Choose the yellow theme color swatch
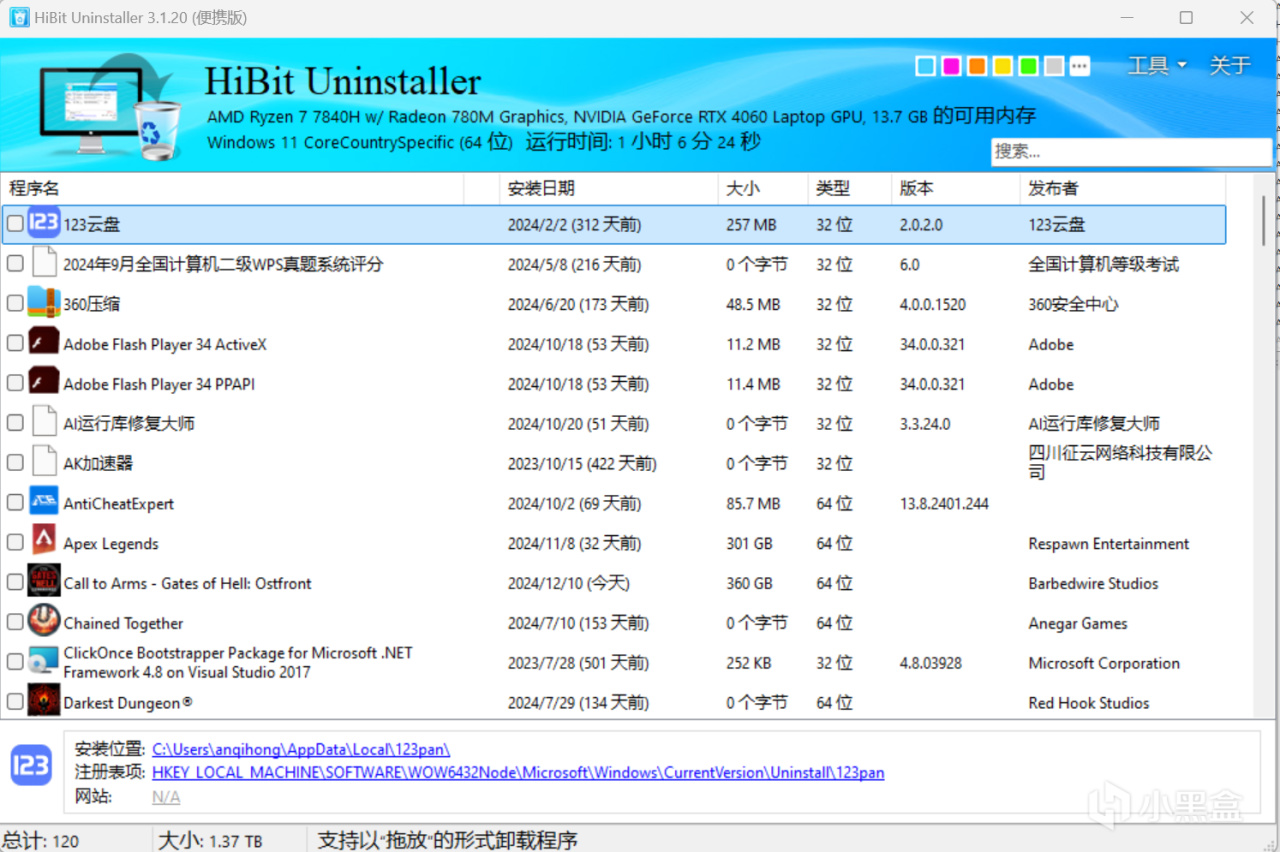The image size is (1280, 852). coord(1003,66)
